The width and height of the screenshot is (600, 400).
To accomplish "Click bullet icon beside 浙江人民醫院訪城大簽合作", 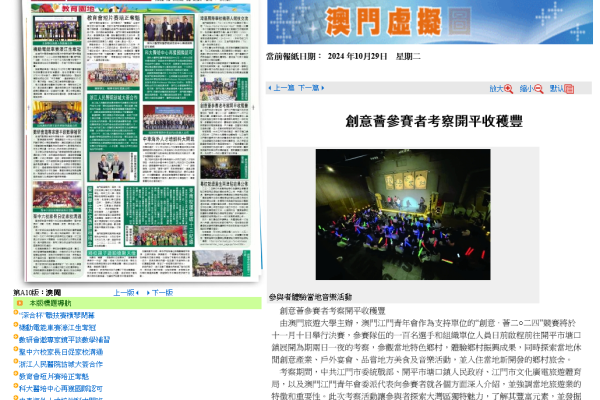I will point(16,362).
